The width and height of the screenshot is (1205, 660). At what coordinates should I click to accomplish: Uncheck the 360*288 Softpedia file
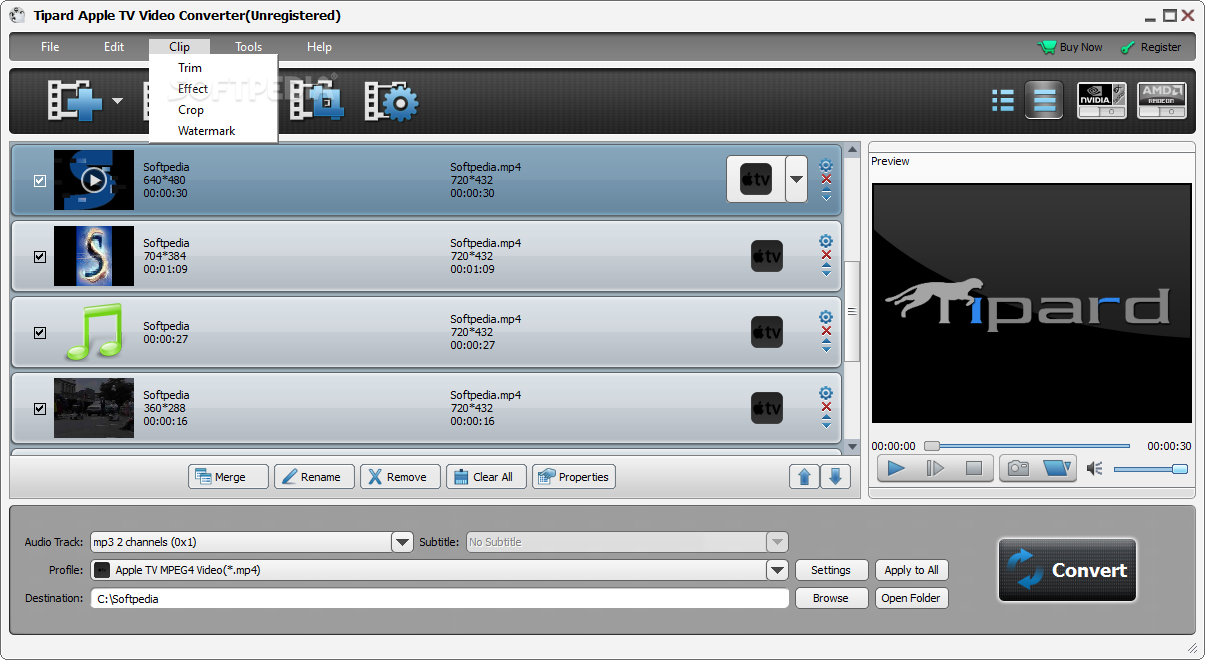pos(40,409)
